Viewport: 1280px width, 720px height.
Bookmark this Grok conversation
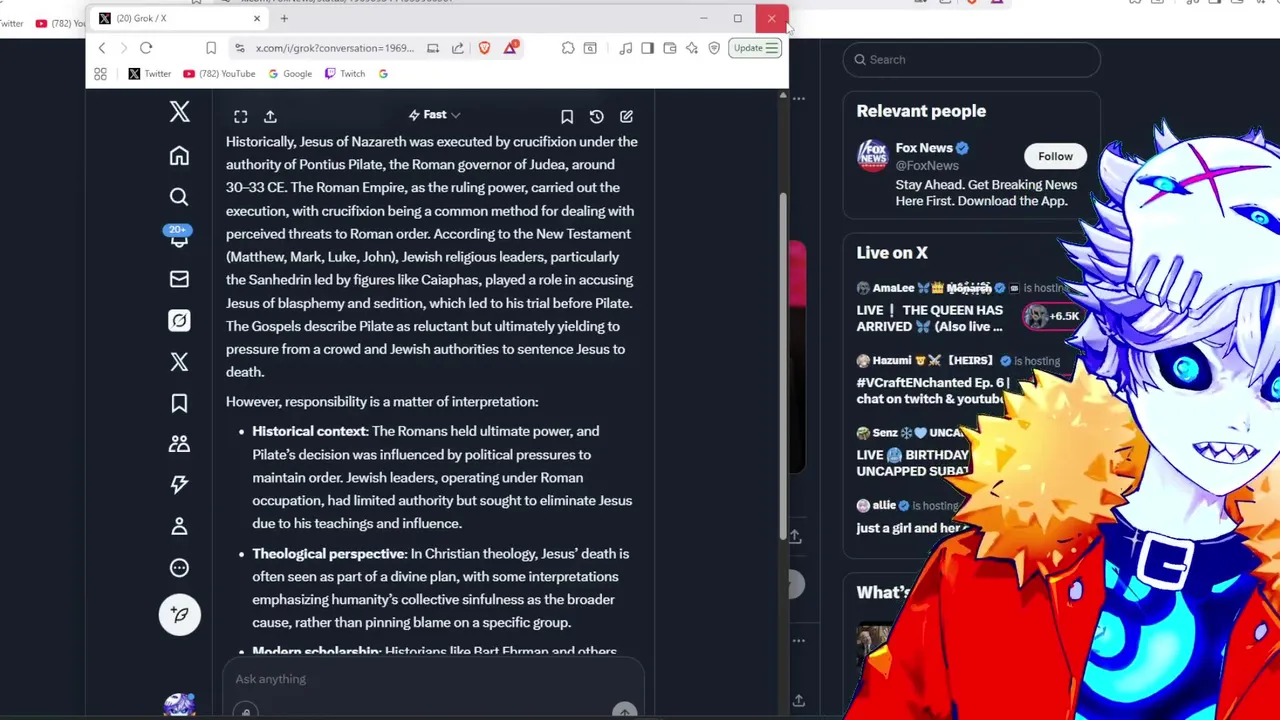(566, 116)
